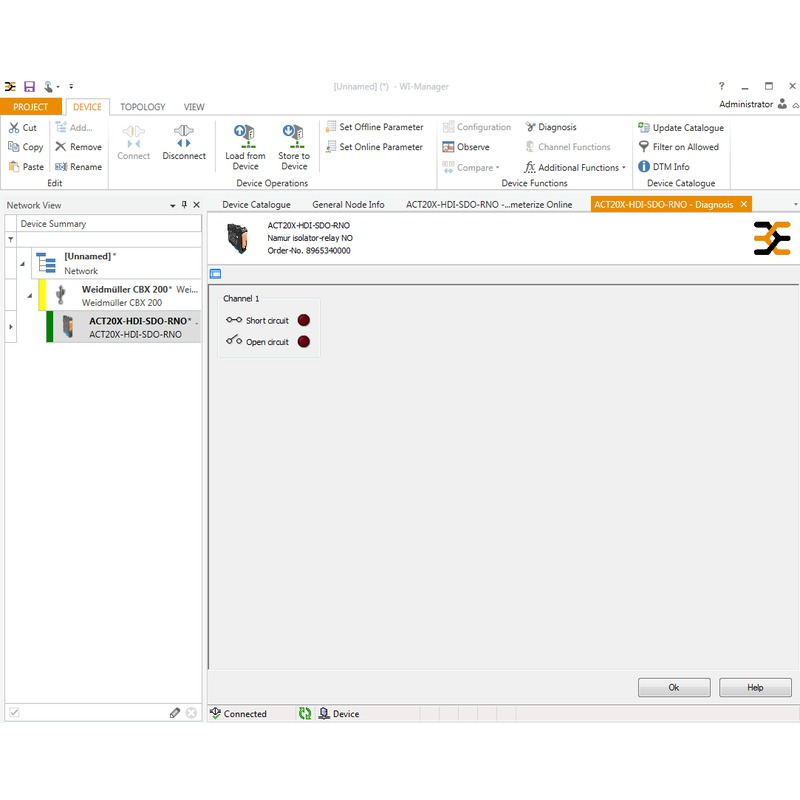Click Set Offline Parameter
800x800 pixels.
[x=375, y=127]
